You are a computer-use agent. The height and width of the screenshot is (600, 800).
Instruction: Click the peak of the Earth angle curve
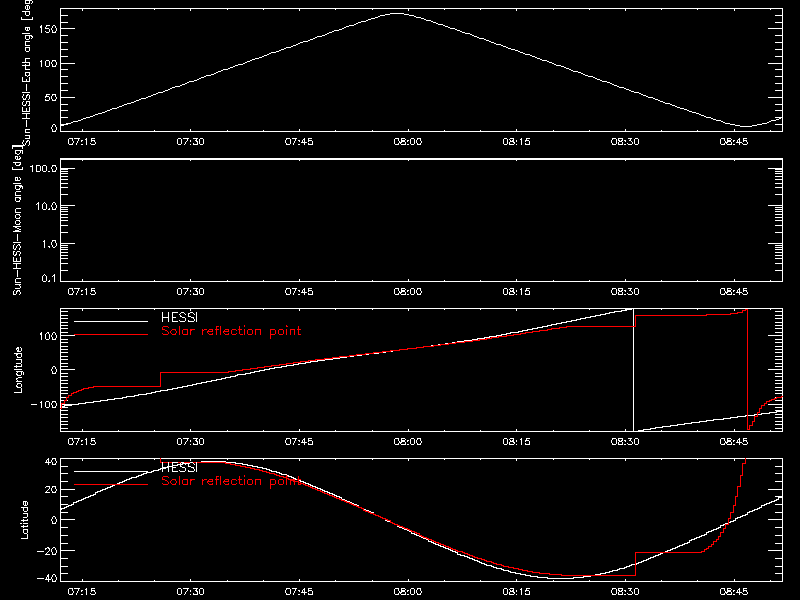coord(397,14)
